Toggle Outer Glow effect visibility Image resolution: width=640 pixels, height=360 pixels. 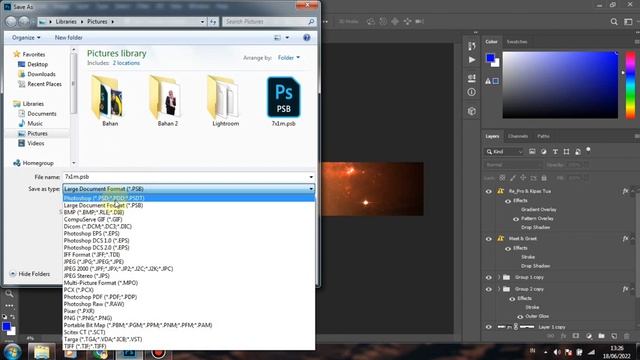(520, 316)
